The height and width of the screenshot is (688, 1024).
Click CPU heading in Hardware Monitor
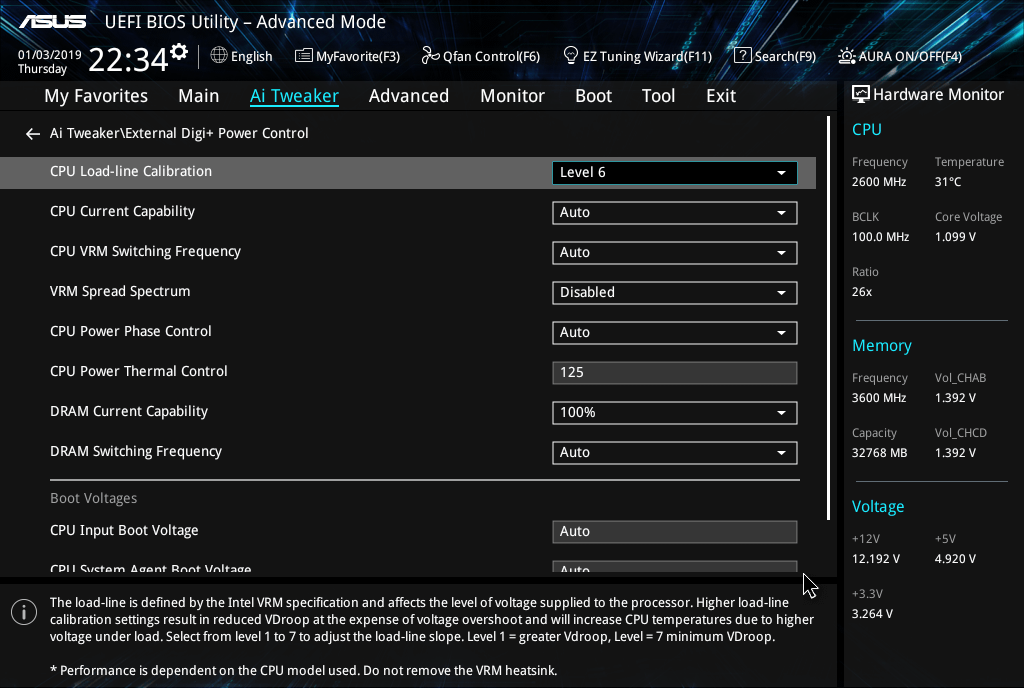[867, 129]
